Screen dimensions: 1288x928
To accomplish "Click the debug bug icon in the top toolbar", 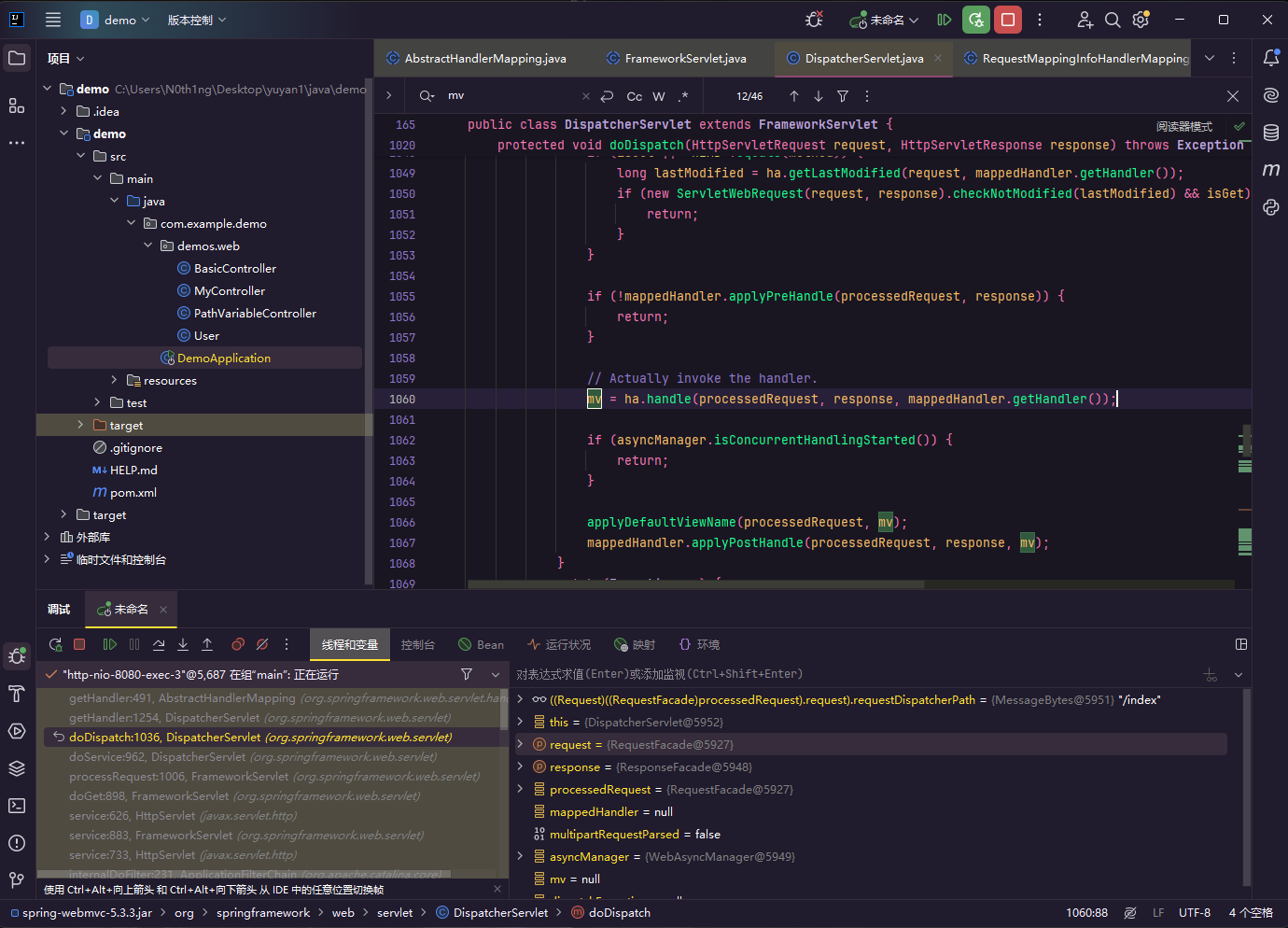I will 814,20.
